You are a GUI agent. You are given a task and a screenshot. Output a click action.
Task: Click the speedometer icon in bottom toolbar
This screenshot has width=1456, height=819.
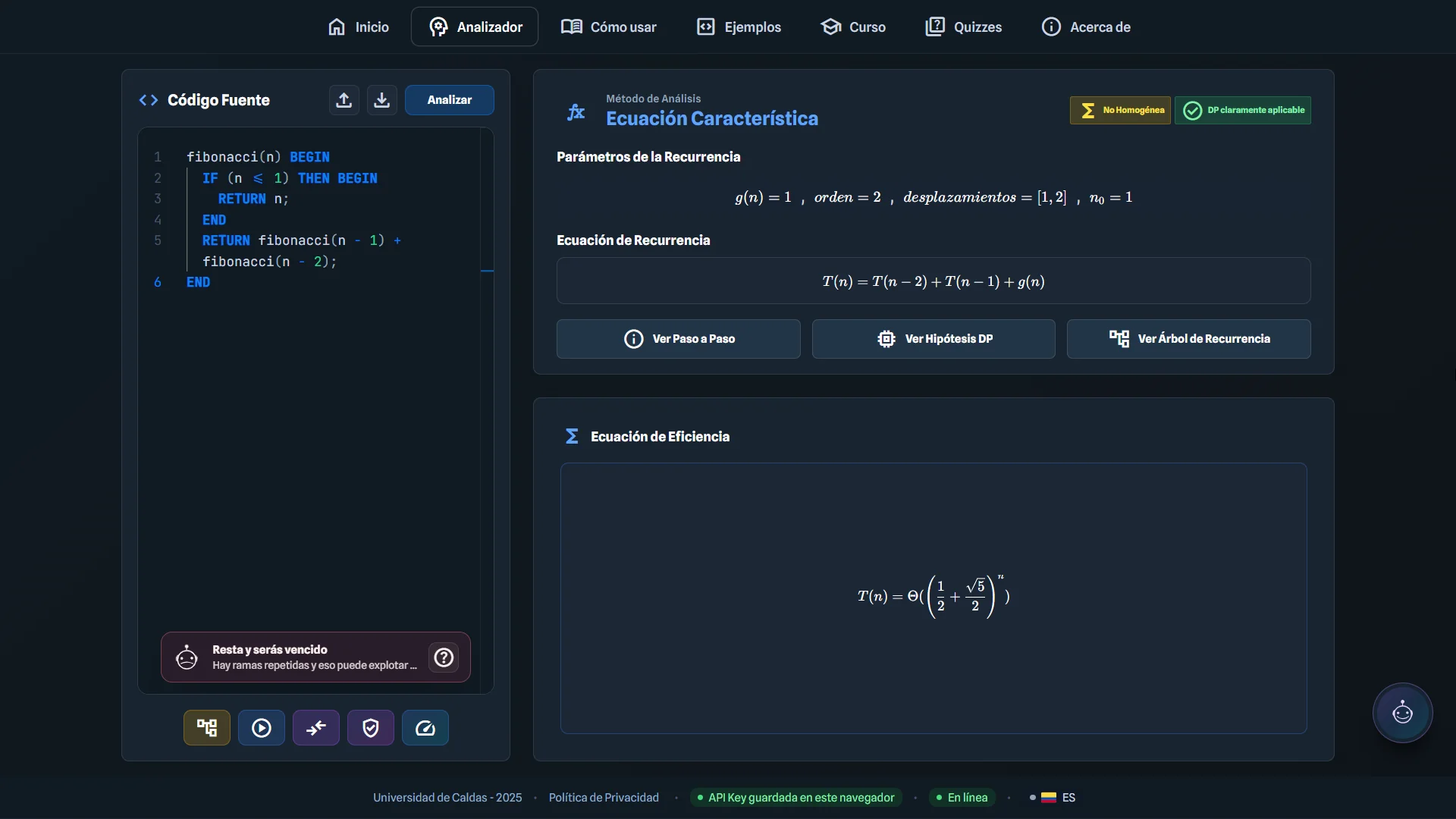coord(425,728)
